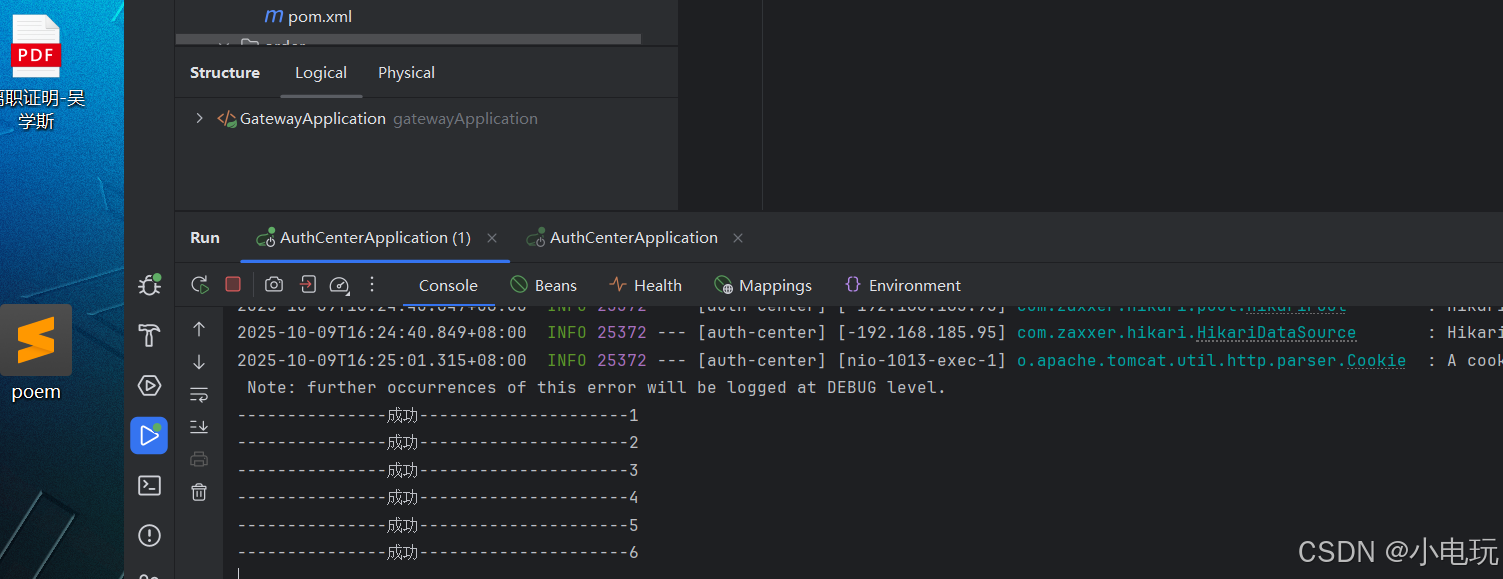Clear all console output with trash icon
The width and height of the screenshot is (1503, 579).
point(199,492)
